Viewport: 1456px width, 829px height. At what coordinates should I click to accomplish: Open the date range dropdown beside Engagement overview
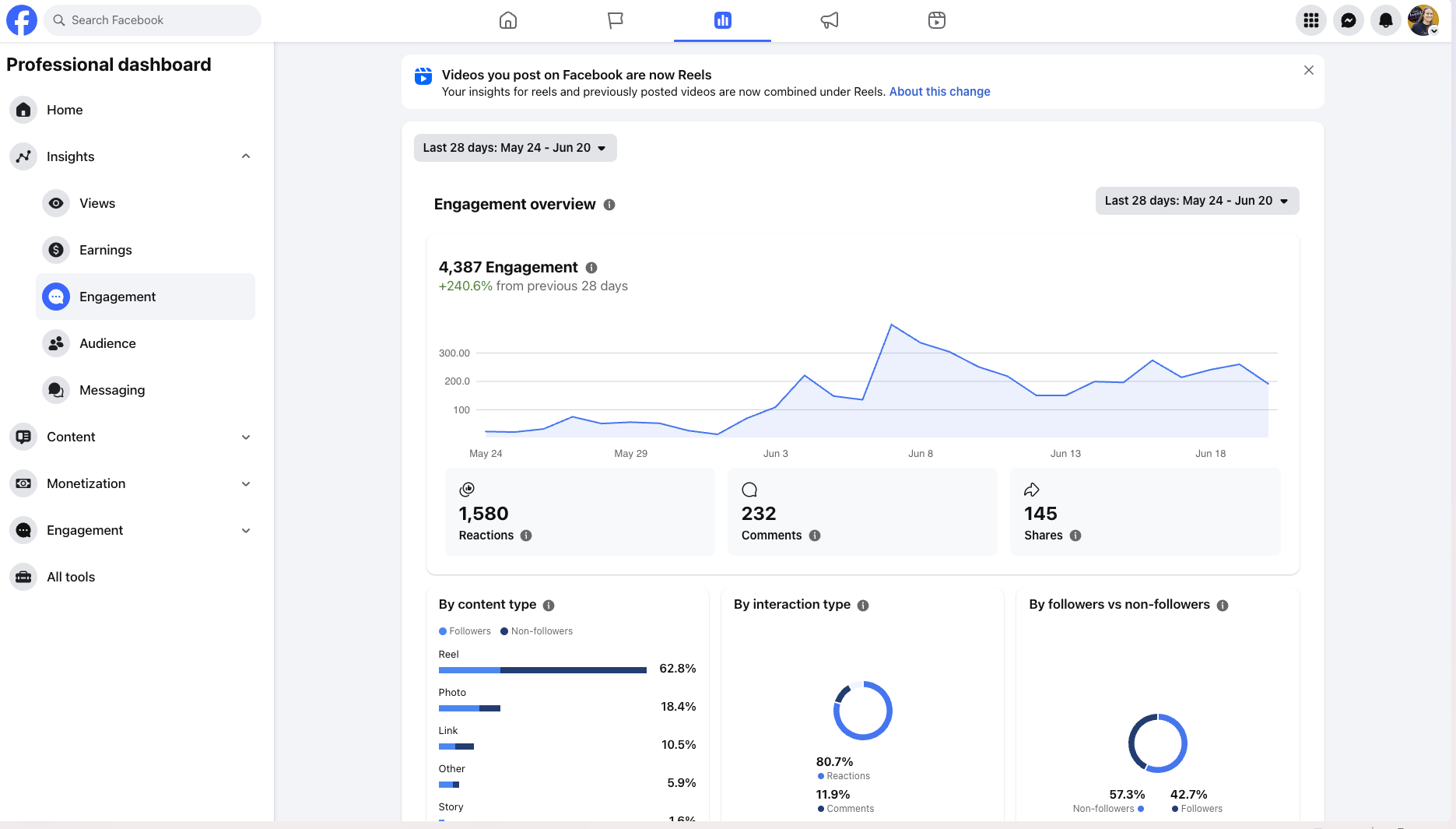(x=1197, y=201)
